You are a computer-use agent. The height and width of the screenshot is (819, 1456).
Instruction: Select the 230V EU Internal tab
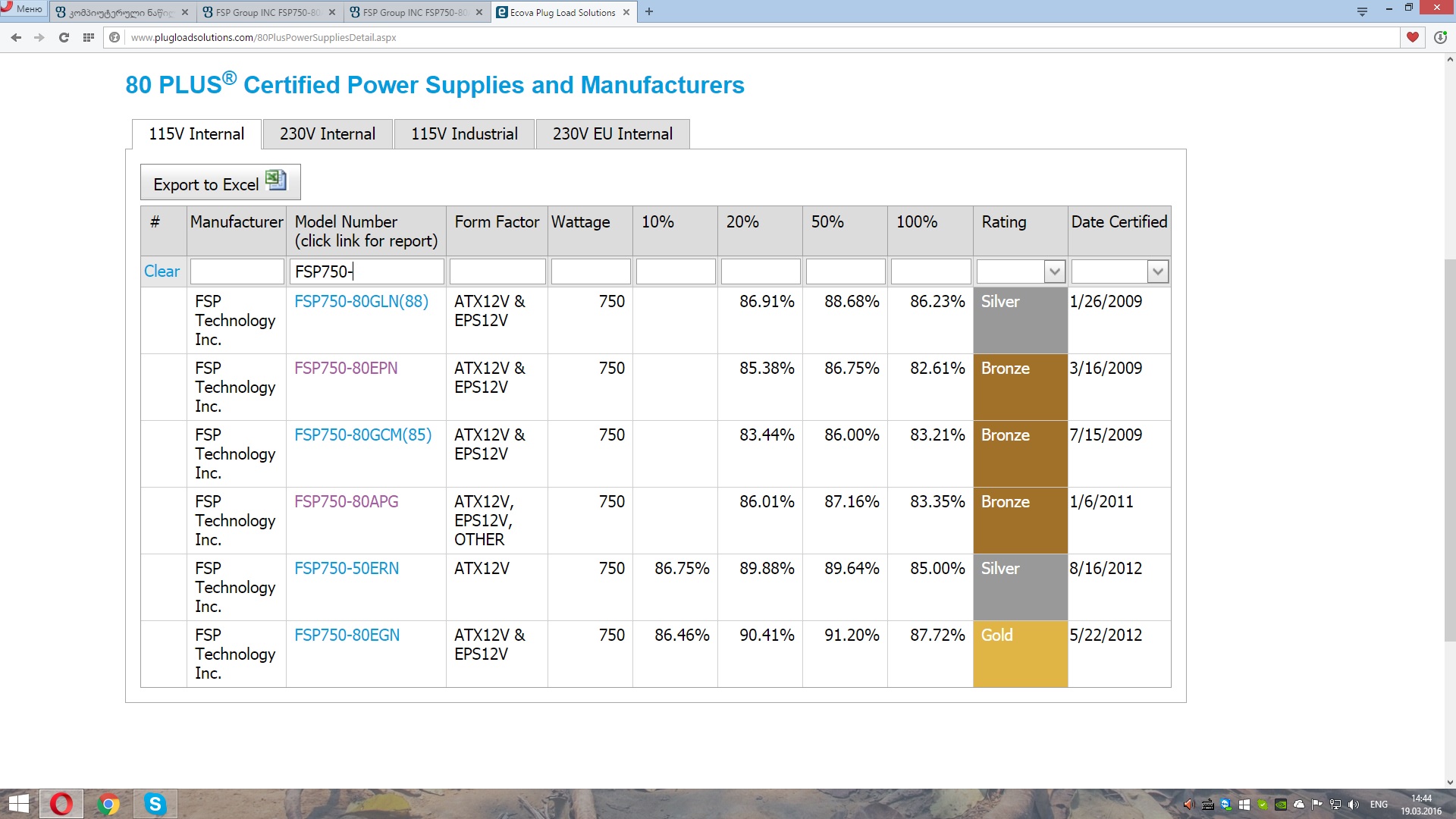[x=612, y=134]
